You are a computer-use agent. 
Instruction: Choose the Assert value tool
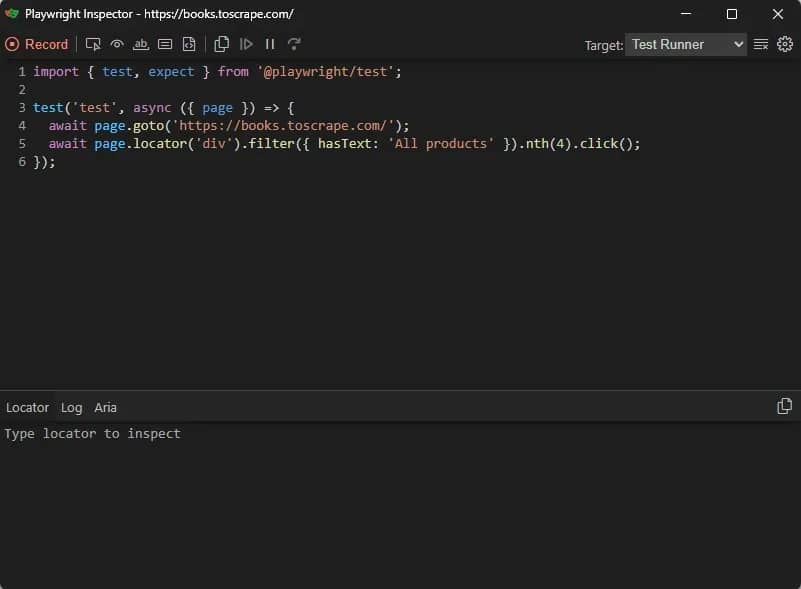point(165,44)
